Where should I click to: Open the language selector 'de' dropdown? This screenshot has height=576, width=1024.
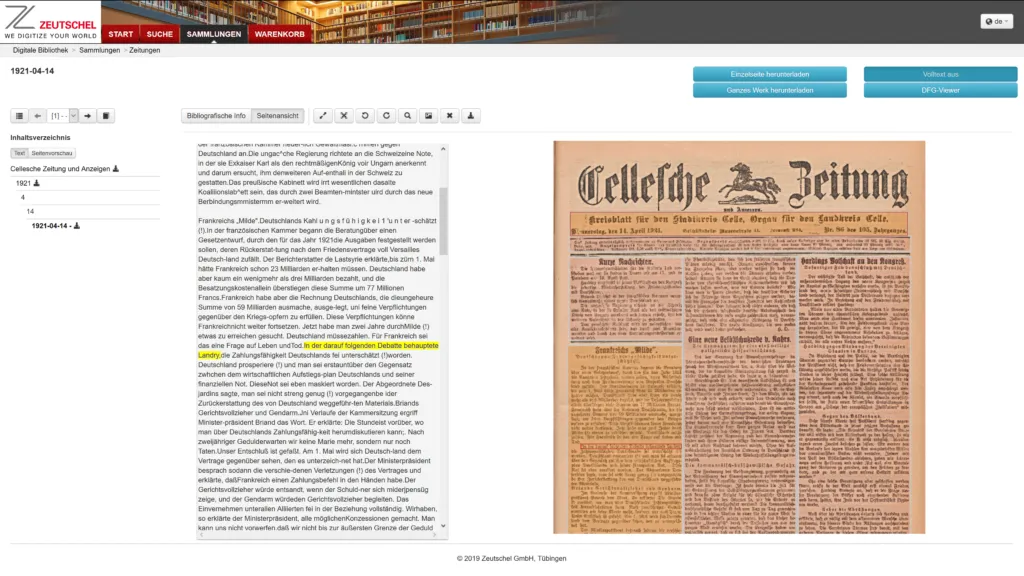(x=995, y=21)
